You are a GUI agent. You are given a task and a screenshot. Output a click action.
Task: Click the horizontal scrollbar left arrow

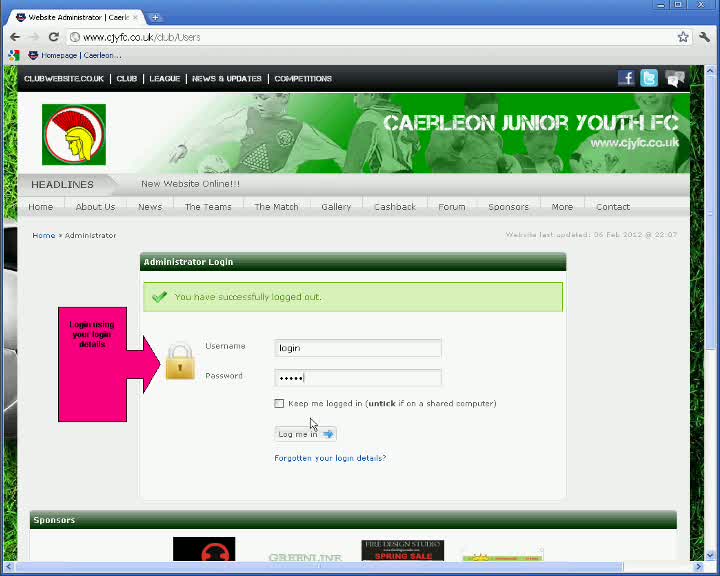click(9, 567)
